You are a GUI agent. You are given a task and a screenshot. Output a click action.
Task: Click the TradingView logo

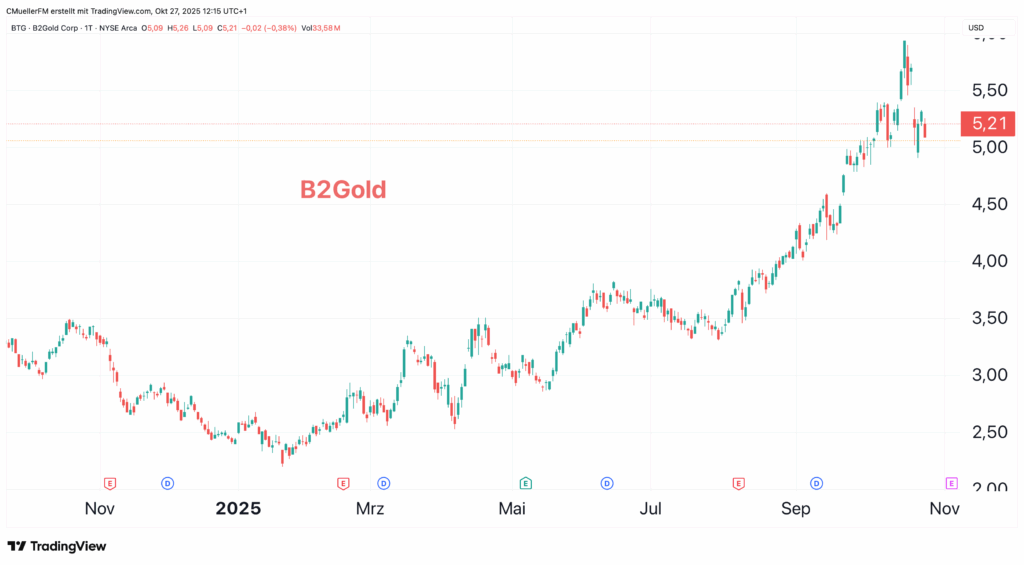coord(56,546)
